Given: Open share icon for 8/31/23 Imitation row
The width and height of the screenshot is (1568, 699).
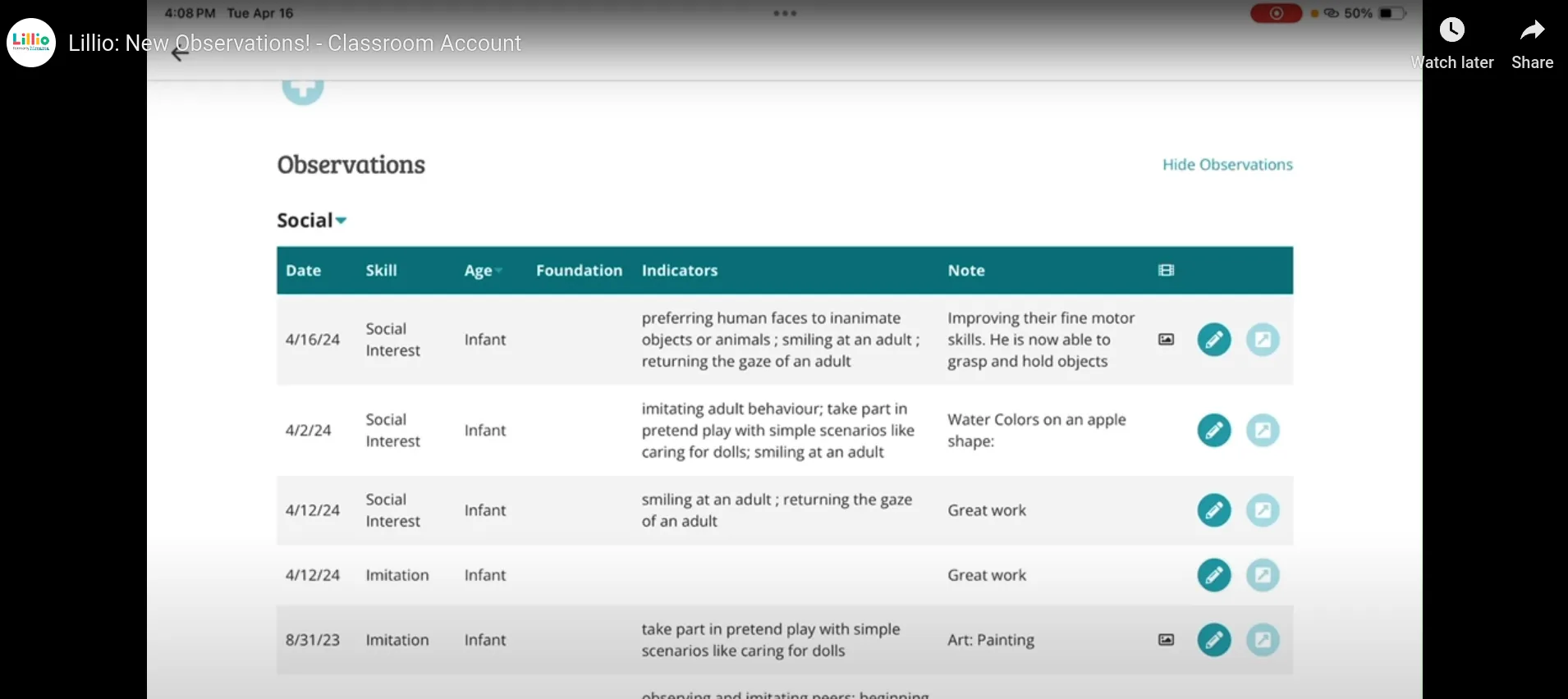Looking at the screenshot, I should (1263, 640).
